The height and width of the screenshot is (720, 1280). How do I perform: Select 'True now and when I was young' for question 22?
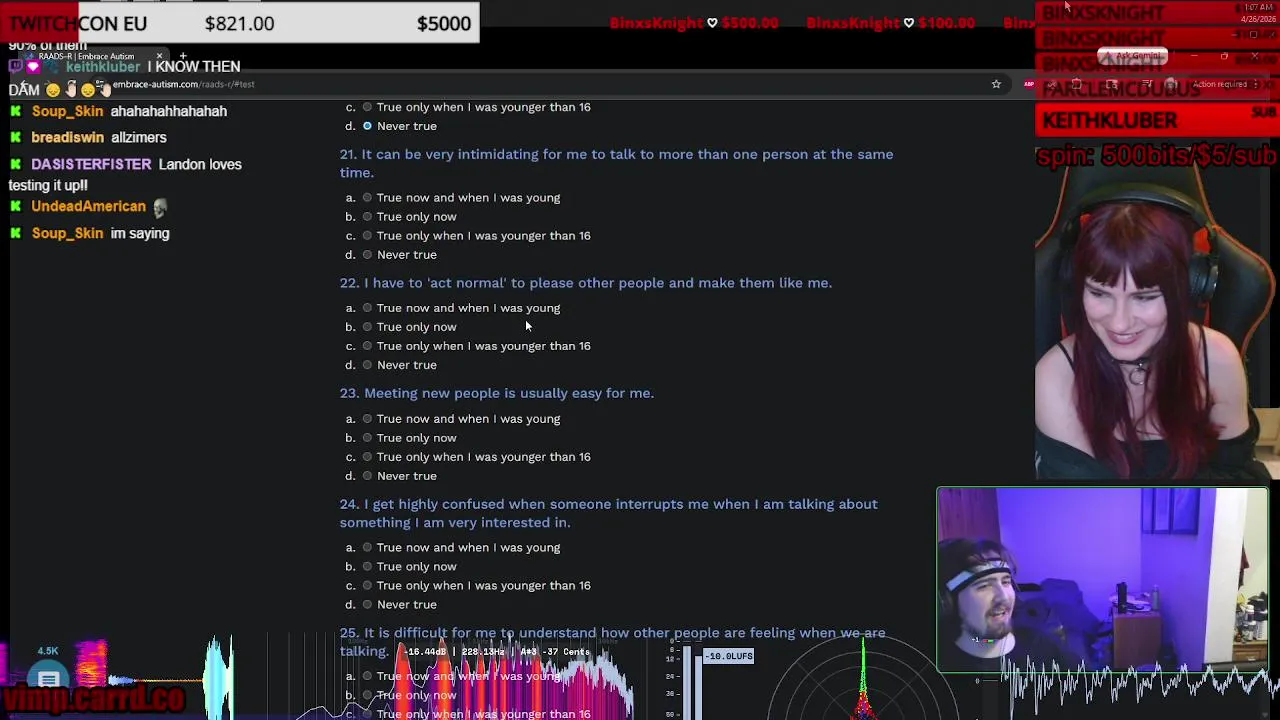pyautogui.click(x=367, y=308)
